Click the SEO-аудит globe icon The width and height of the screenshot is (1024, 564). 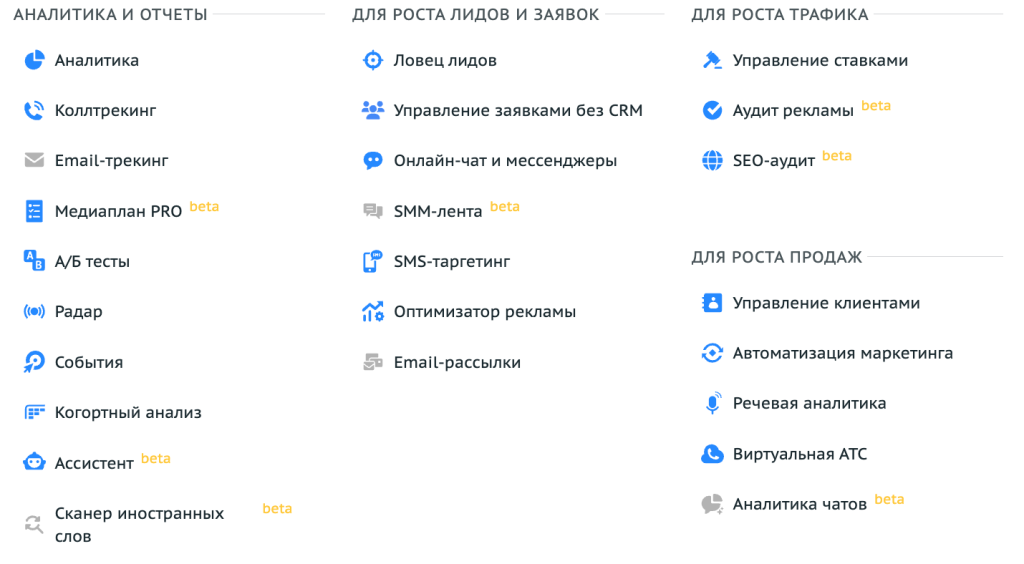712,160
